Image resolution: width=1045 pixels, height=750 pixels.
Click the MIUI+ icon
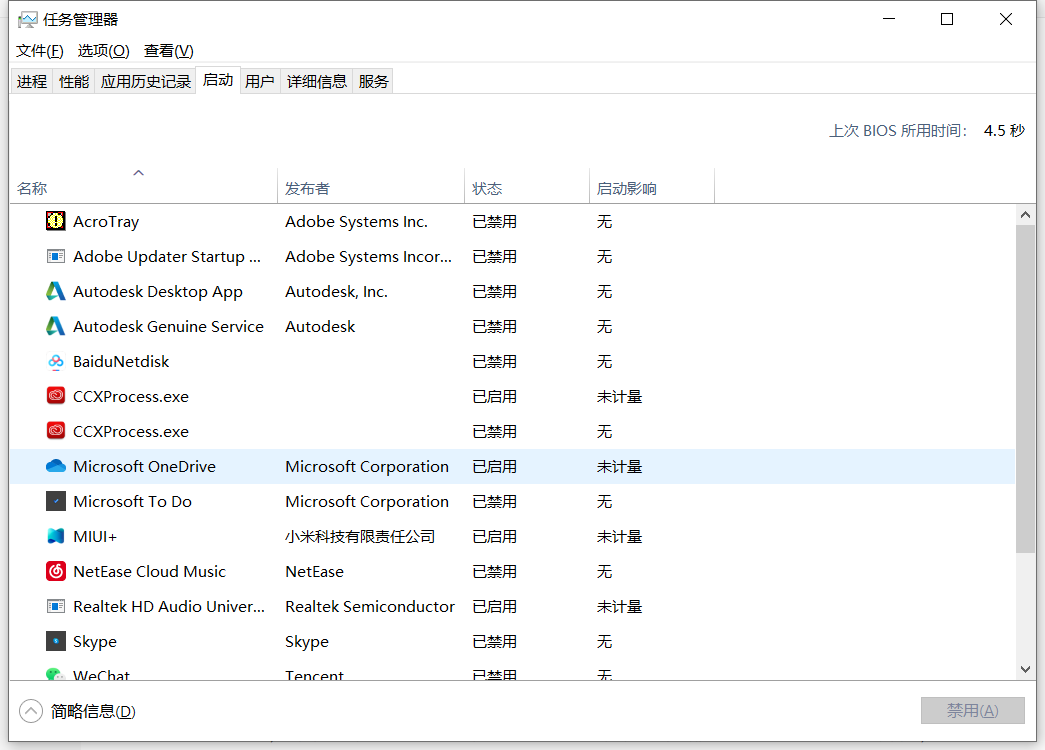55,536
